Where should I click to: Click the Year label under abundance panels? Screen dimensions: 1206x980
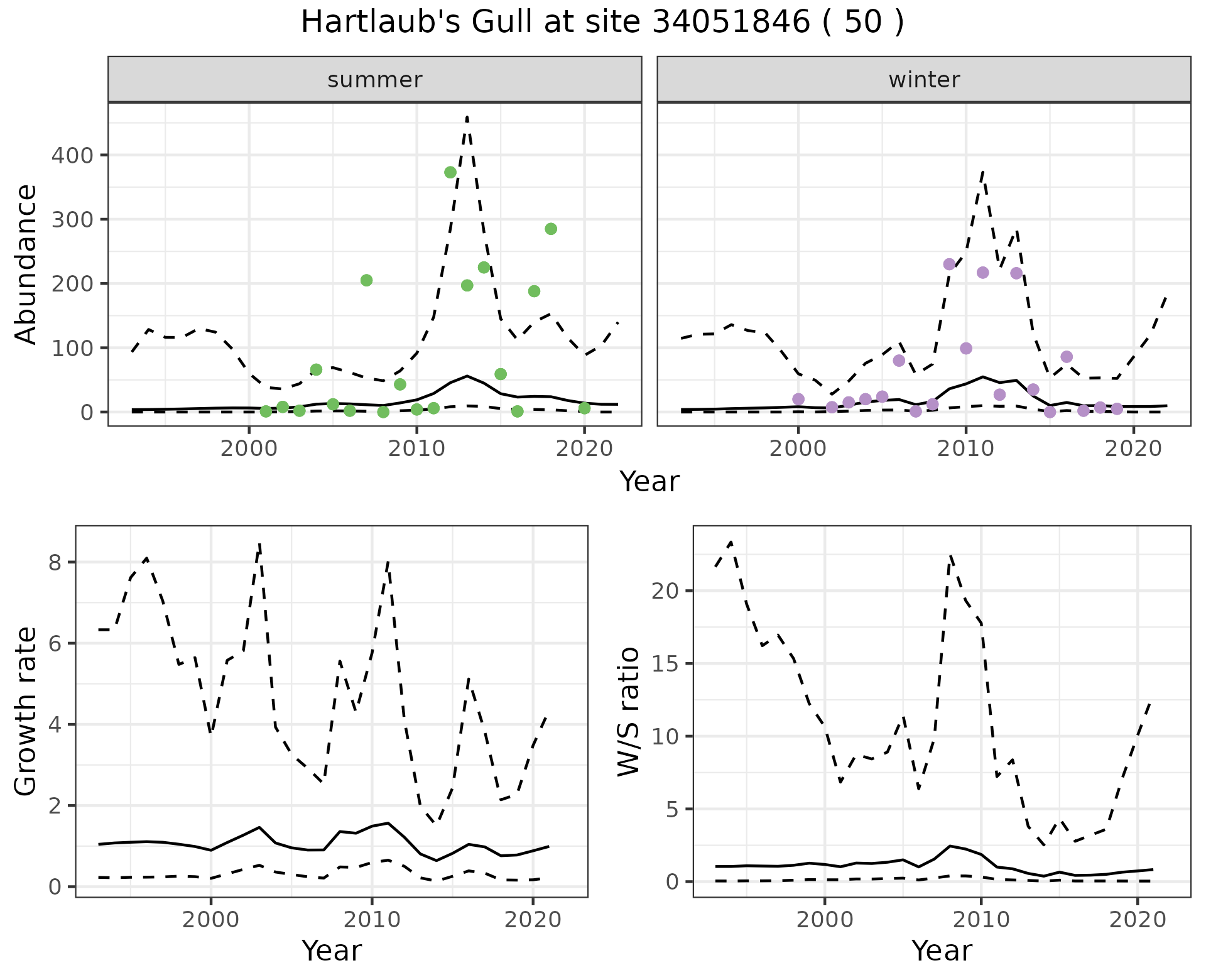pos(649,482)
